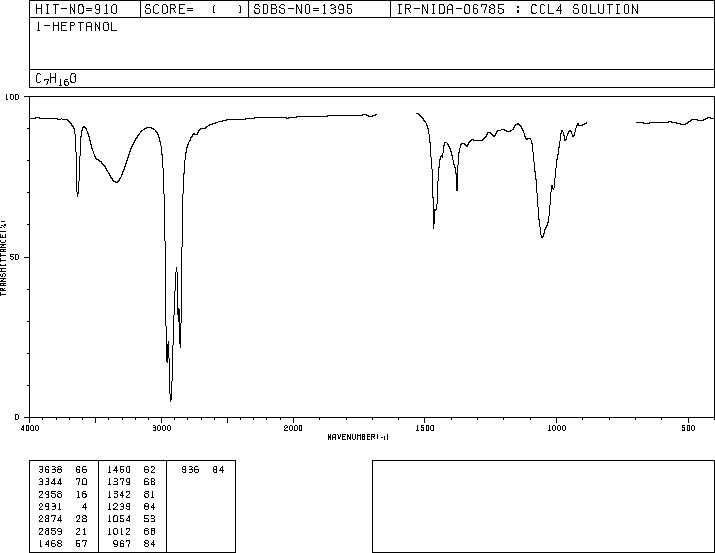Click the 3638 peak table entry
The height and width of the screenshot is (553, 715).
tap(63, 470)
